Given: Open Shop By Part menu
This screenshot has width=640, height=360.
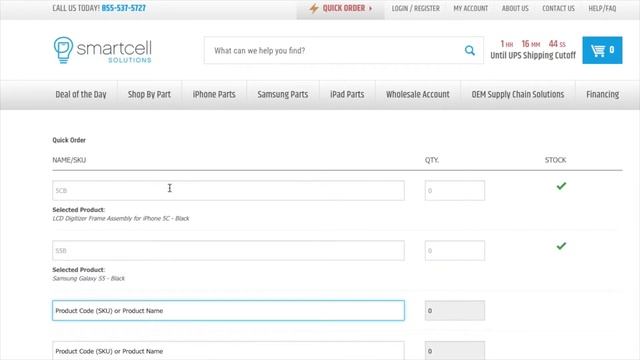Looking at the screenshot, I should [x=149, y=95].
